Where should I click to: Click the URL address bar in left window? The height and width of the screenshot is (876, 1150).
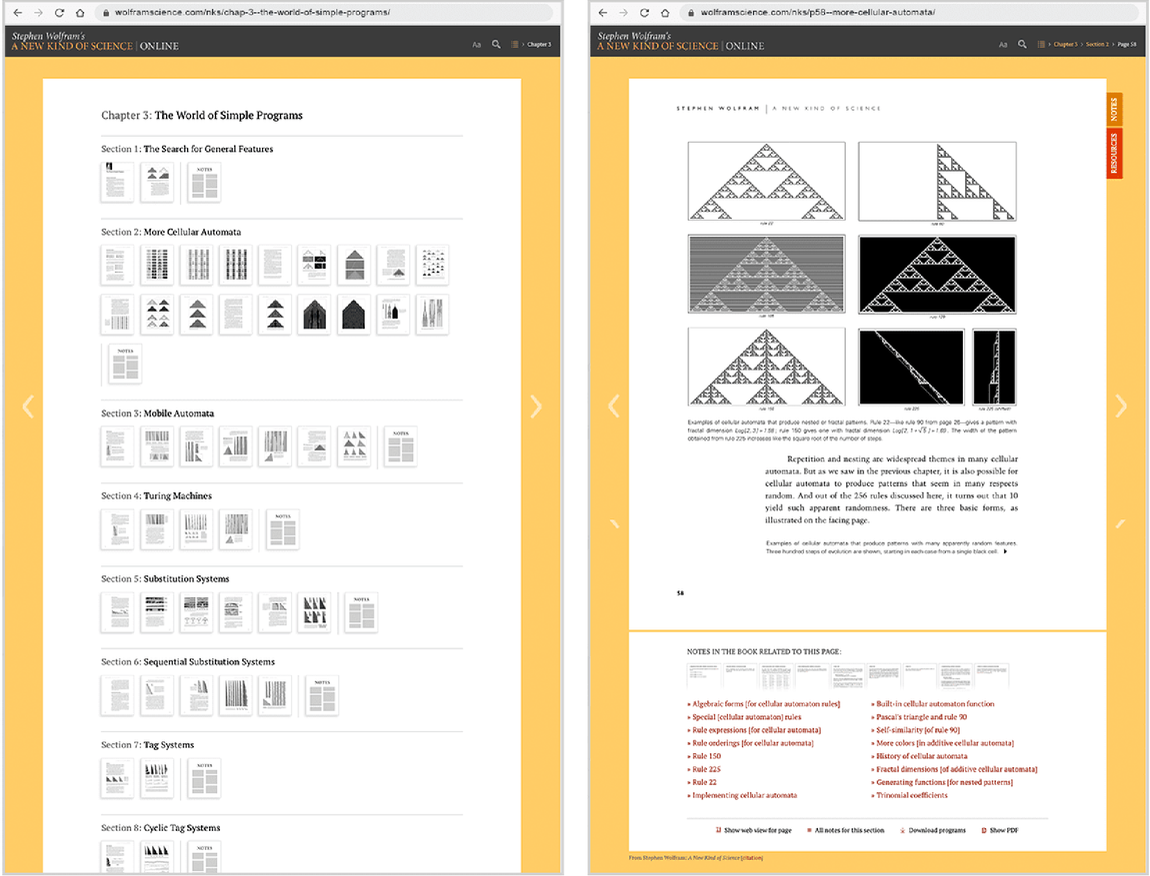click(x=320, y=13)
